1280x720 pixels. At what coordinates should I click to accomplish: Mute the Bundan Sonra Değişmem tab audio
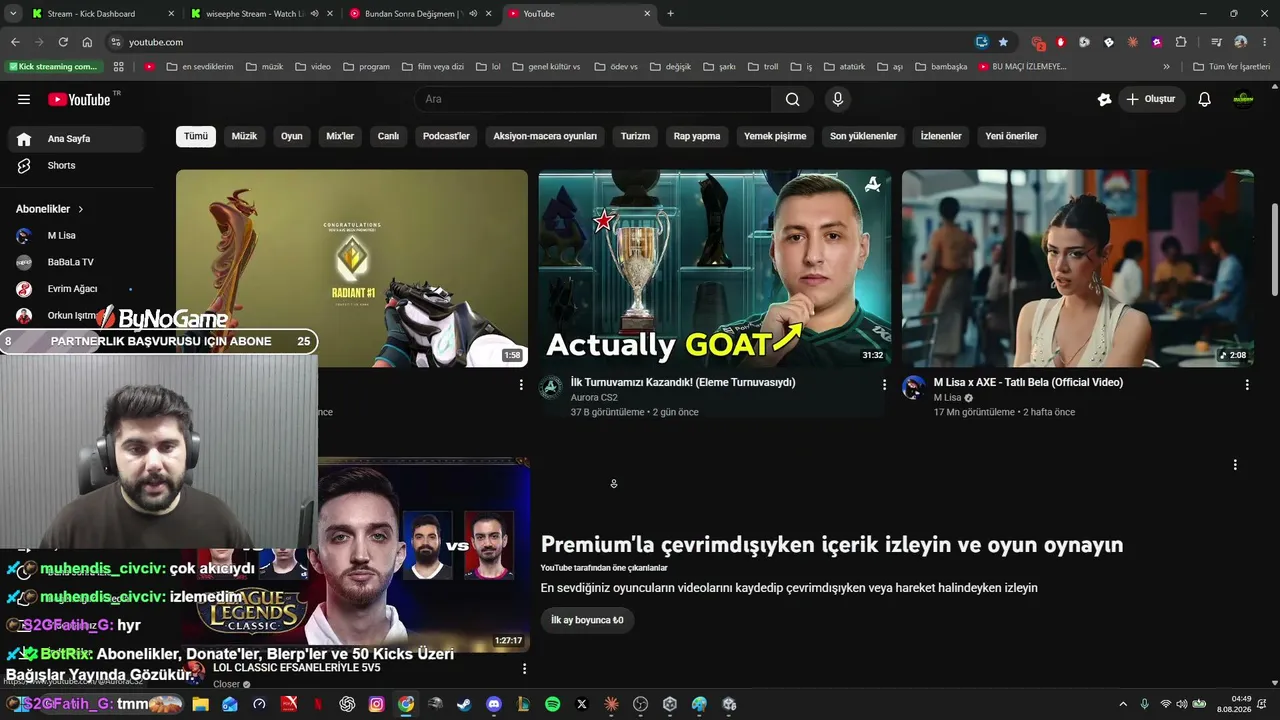coord(473,14)
